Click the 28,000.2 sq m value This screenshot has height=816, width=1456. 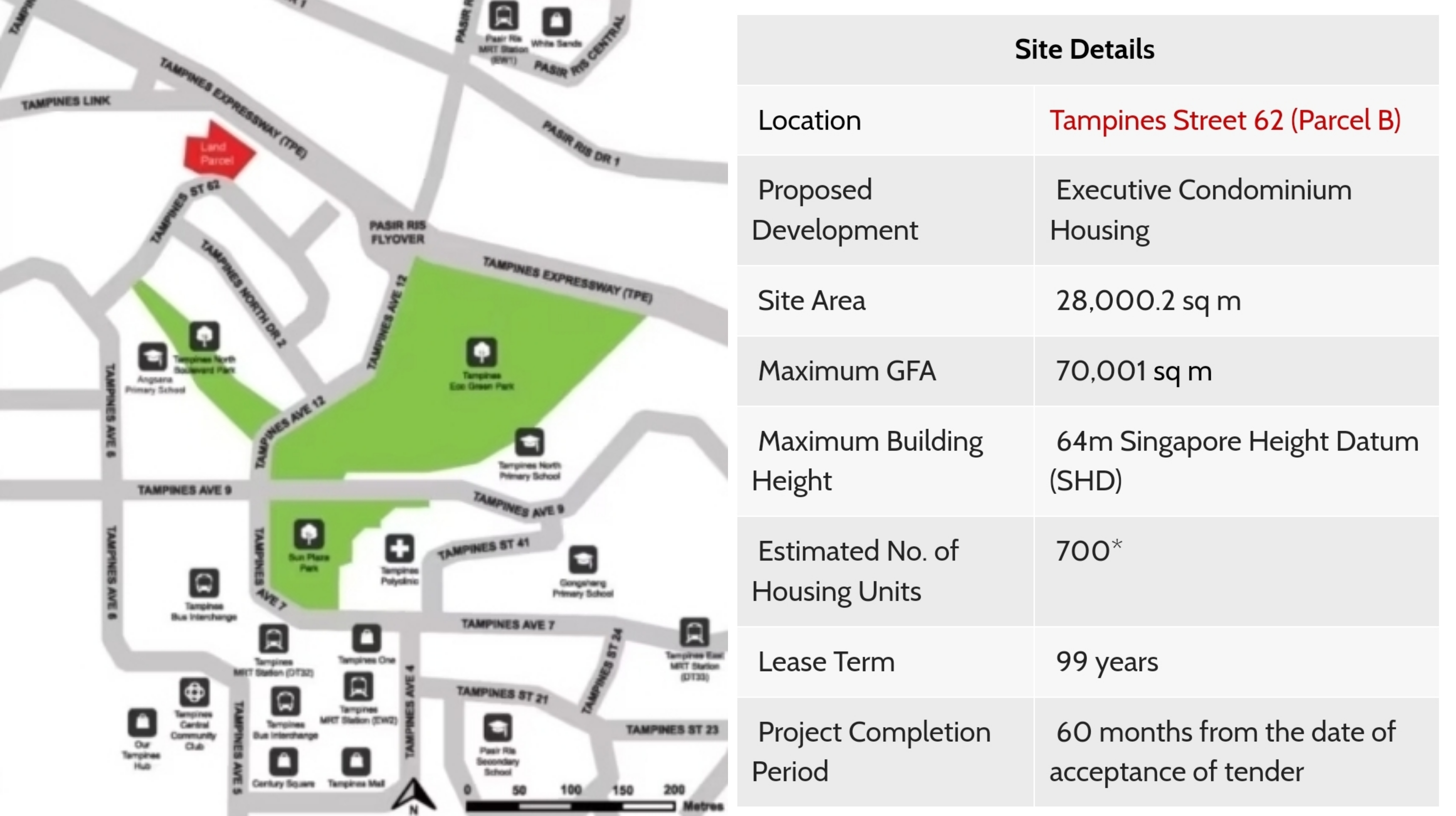coord(1148,301)
